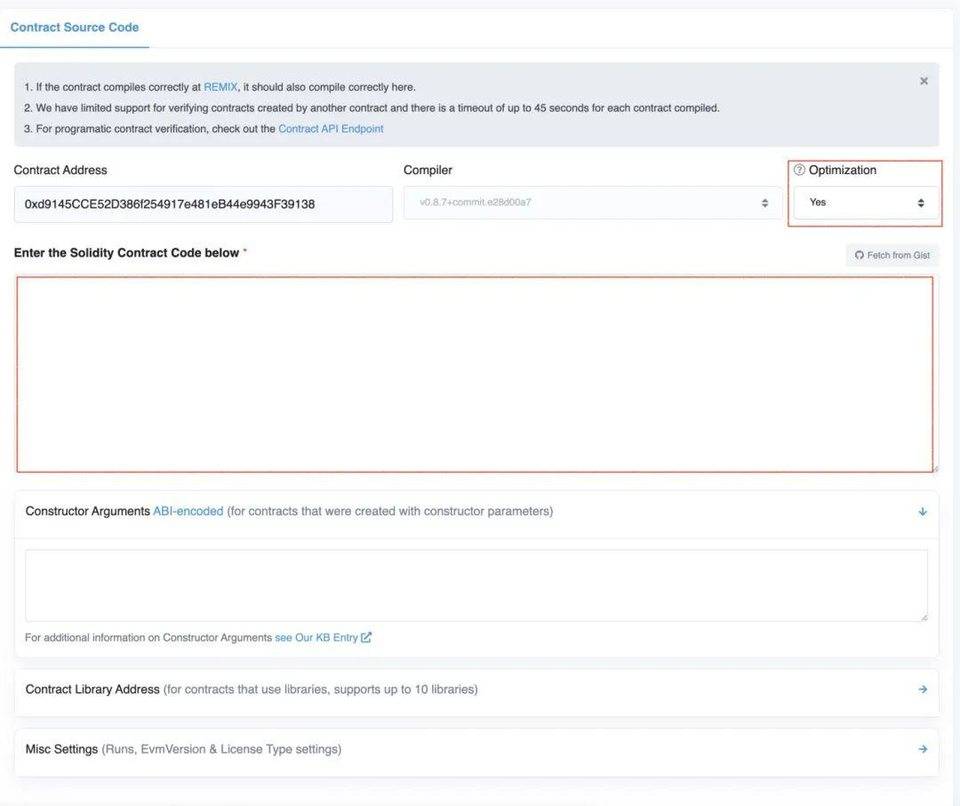Collapse Constructor Arguments using down arrow
Image resolution: width=960 pixels, height=806 pixels.
coord(923,511)
